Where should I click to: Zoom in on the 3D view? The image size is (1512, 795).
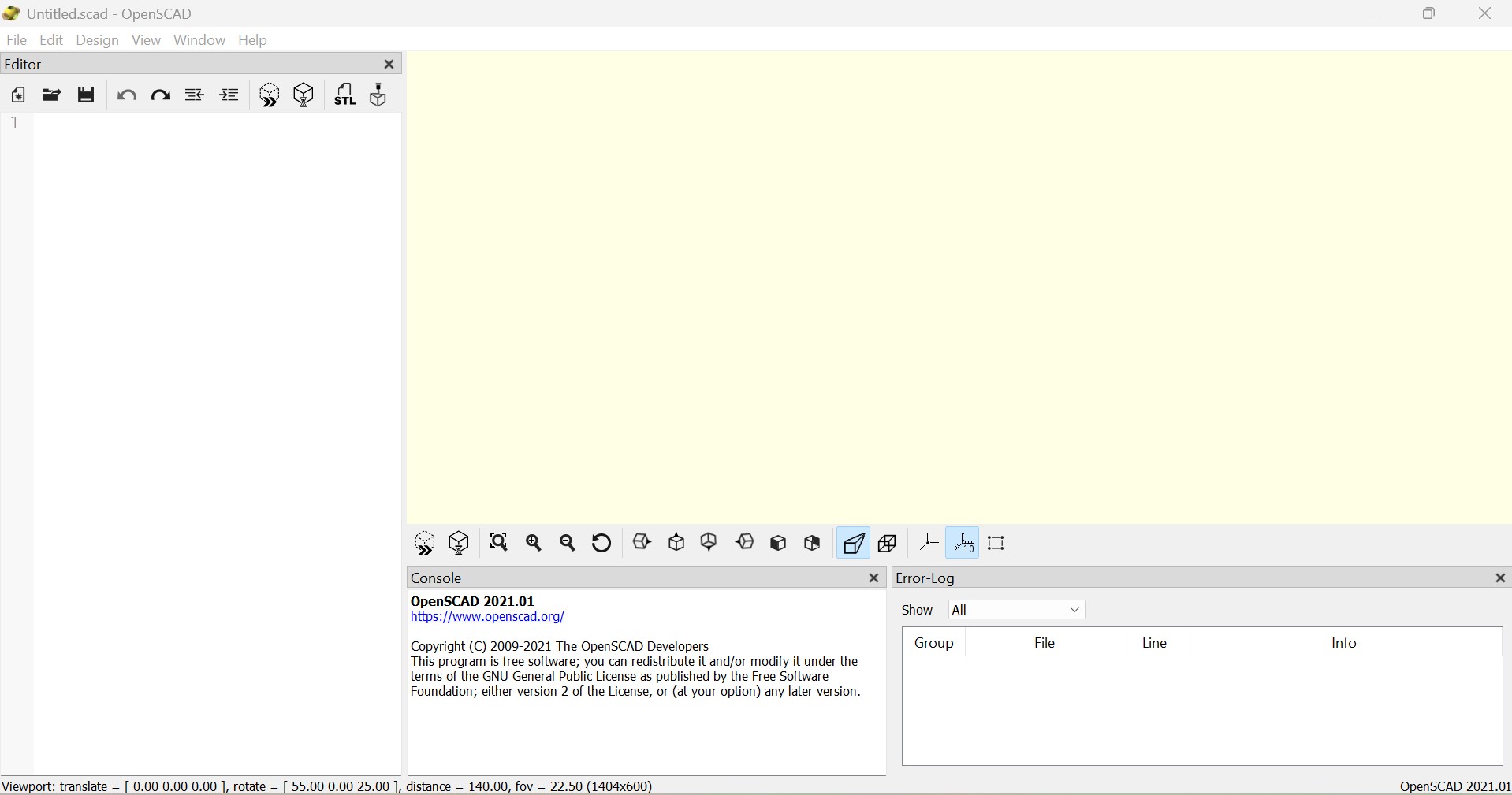coord(534,543)
